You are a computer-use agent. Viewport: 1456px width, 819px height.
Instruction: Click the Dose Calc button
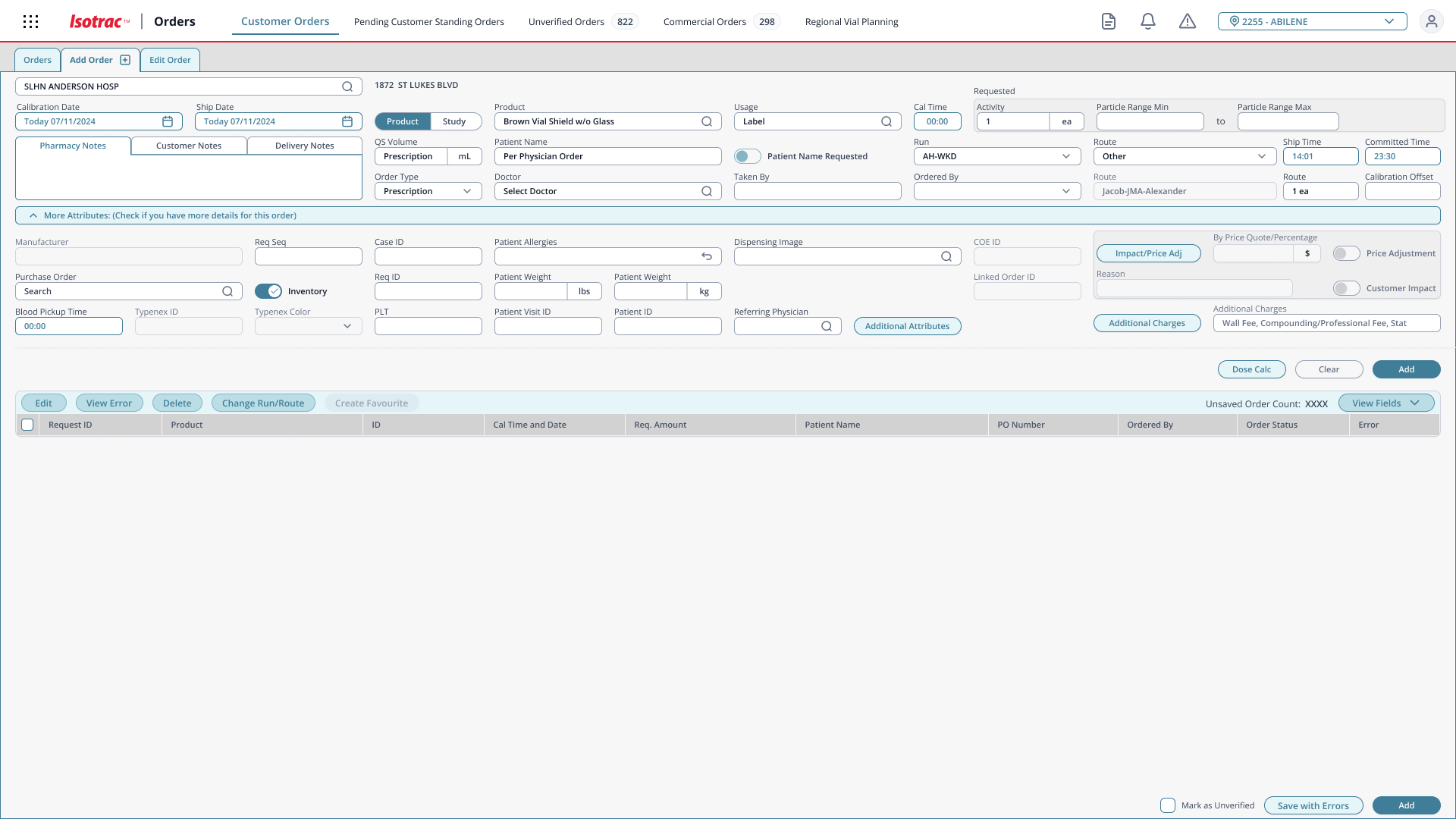(1251, 369)
